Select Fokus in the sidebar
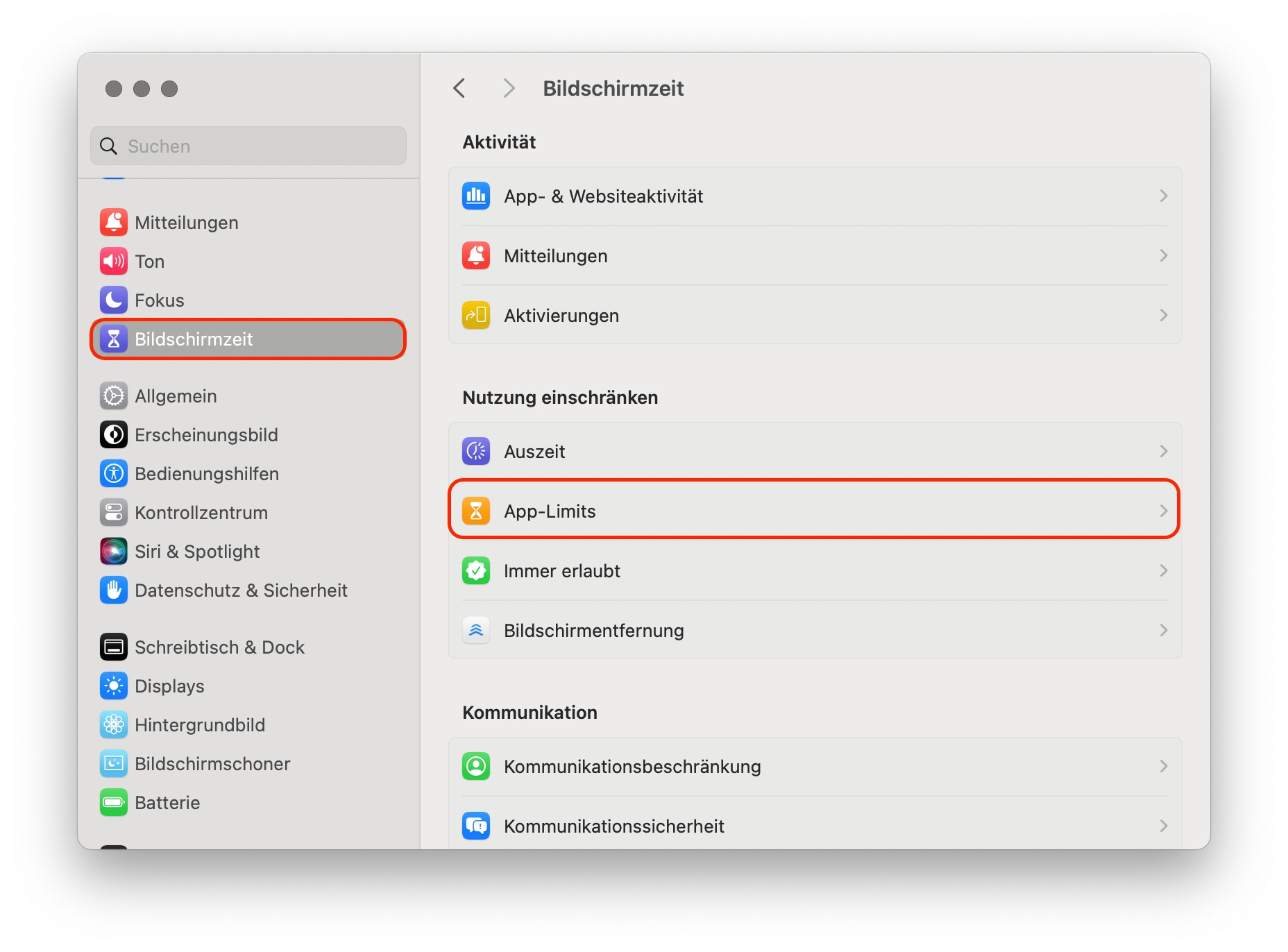The width and height of the screenshot is (1288, 952). tap(248, 300)
